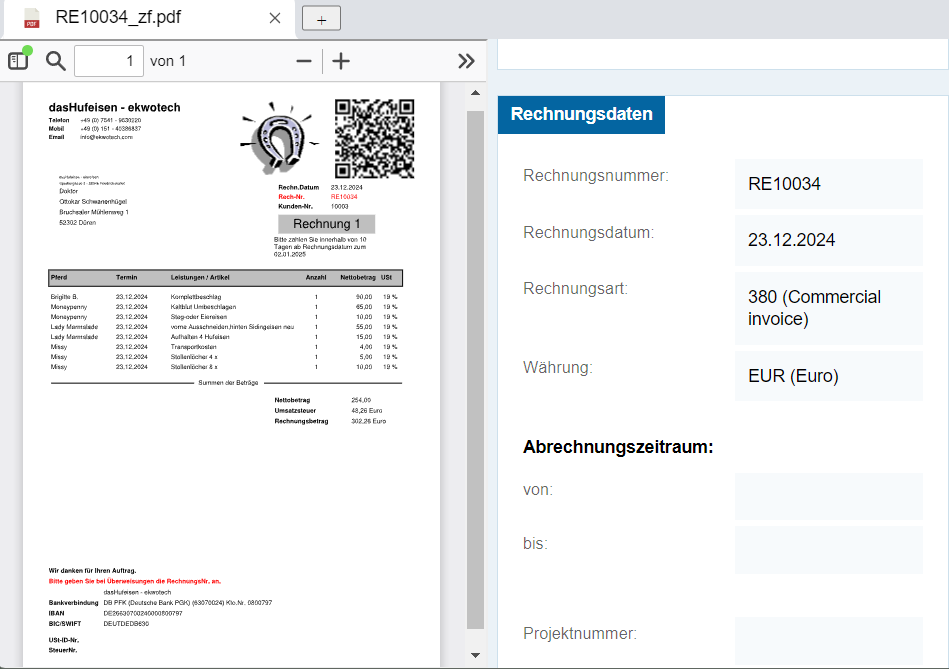Viewport: 949px width, 669px height.
Task: Open the PDF viewer tools menu
Action: tap(466, 61)
